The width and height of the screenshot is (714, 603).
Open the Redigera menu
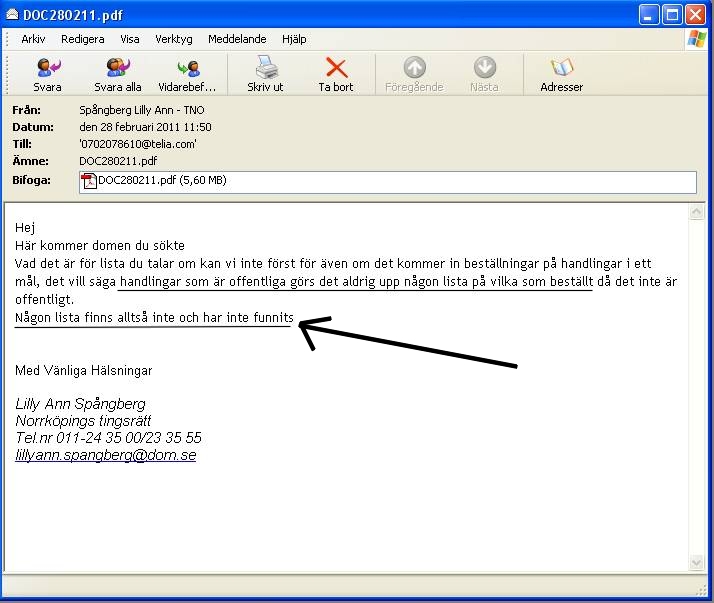(82, 39)
